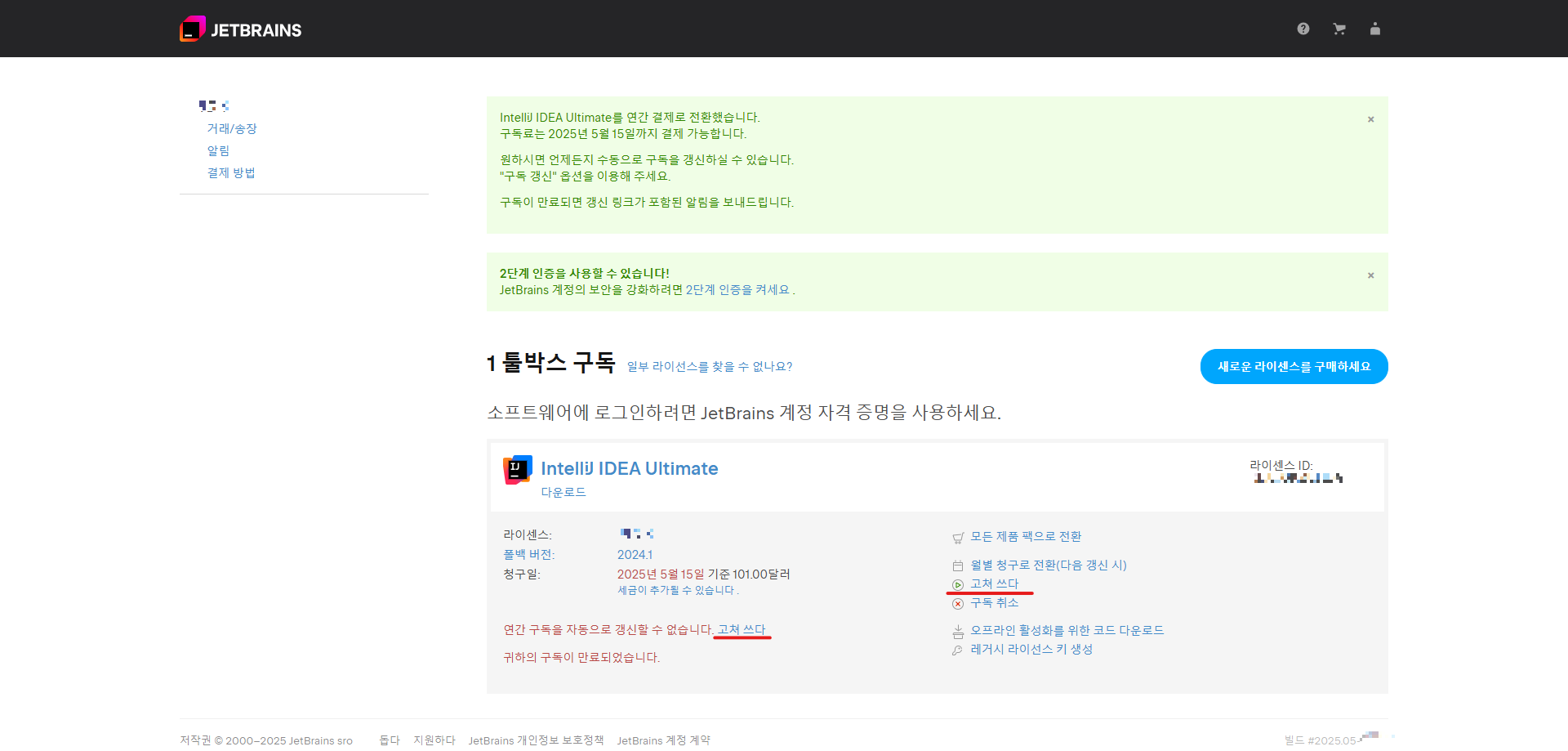This screenshot has height=751, width=1568.
Task: Click the 2025년 5월 15일 billing date text
Action: pos(661,574)
